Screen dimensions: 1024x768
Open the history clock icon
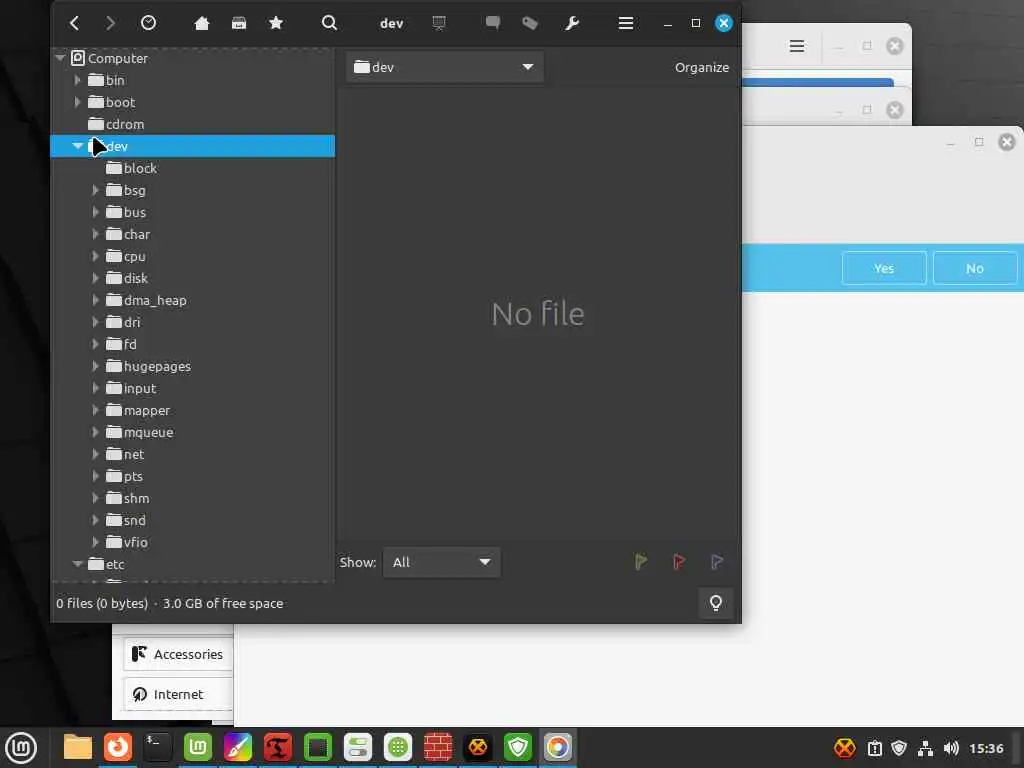point(148,24)
